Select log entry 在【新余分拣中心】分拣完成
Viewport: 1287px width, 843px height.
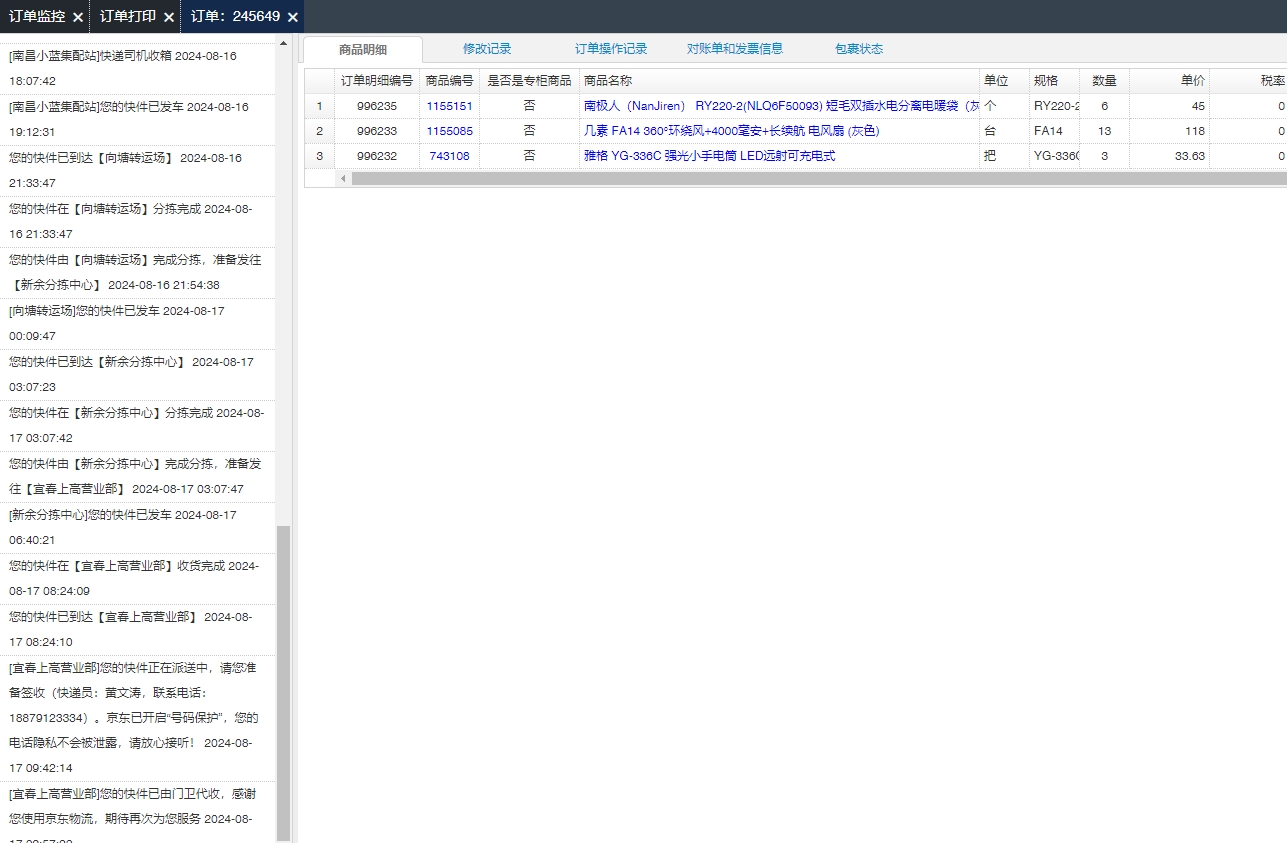pyautogui.click(x=136, y=425)
